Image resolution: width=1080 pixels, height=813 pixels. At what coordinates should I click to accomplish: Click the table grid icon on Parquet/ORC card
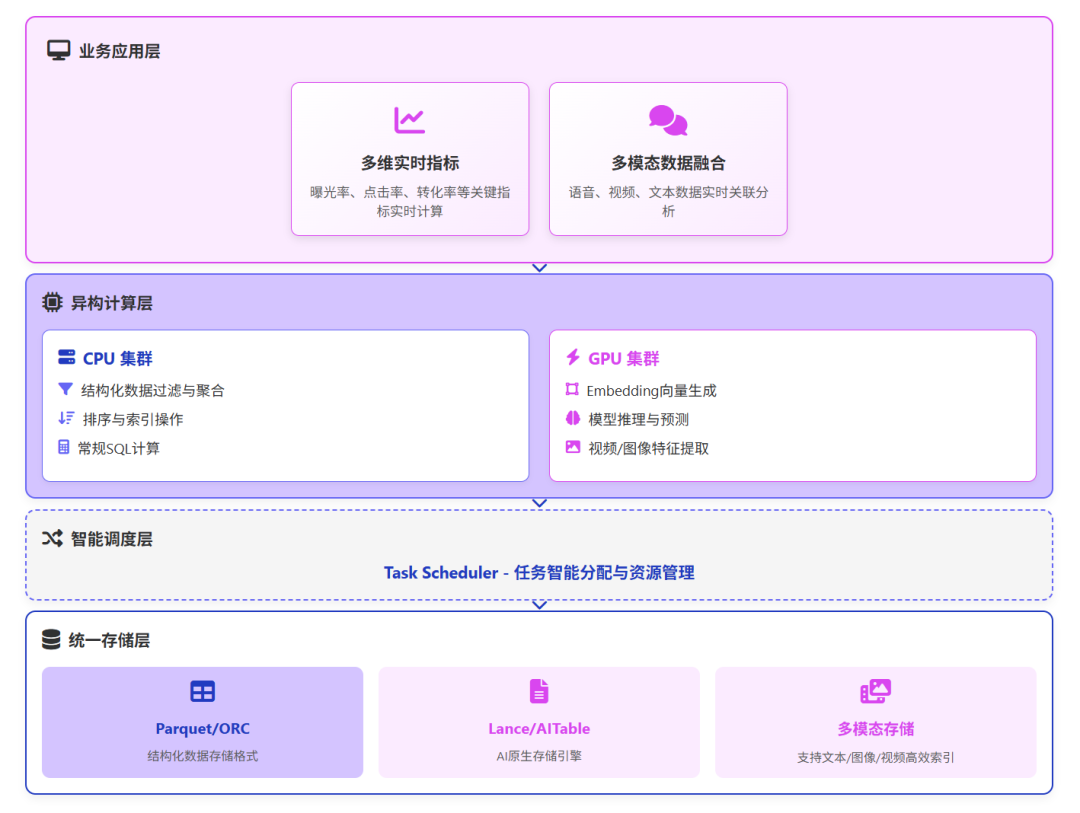tap(202, 690)
